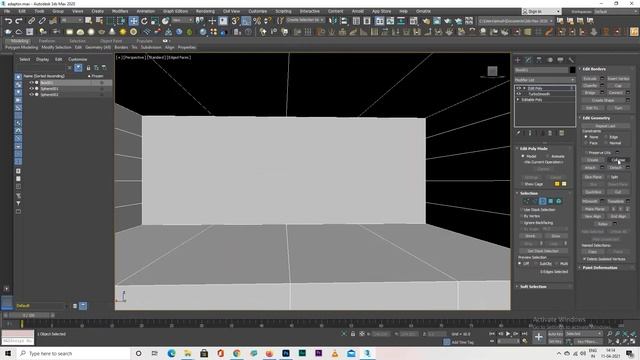This screenshot has width=640, height=360.
Task: Expand the Editable Poly stack entry
Action: pyautogui.click(x=518, y=100)
